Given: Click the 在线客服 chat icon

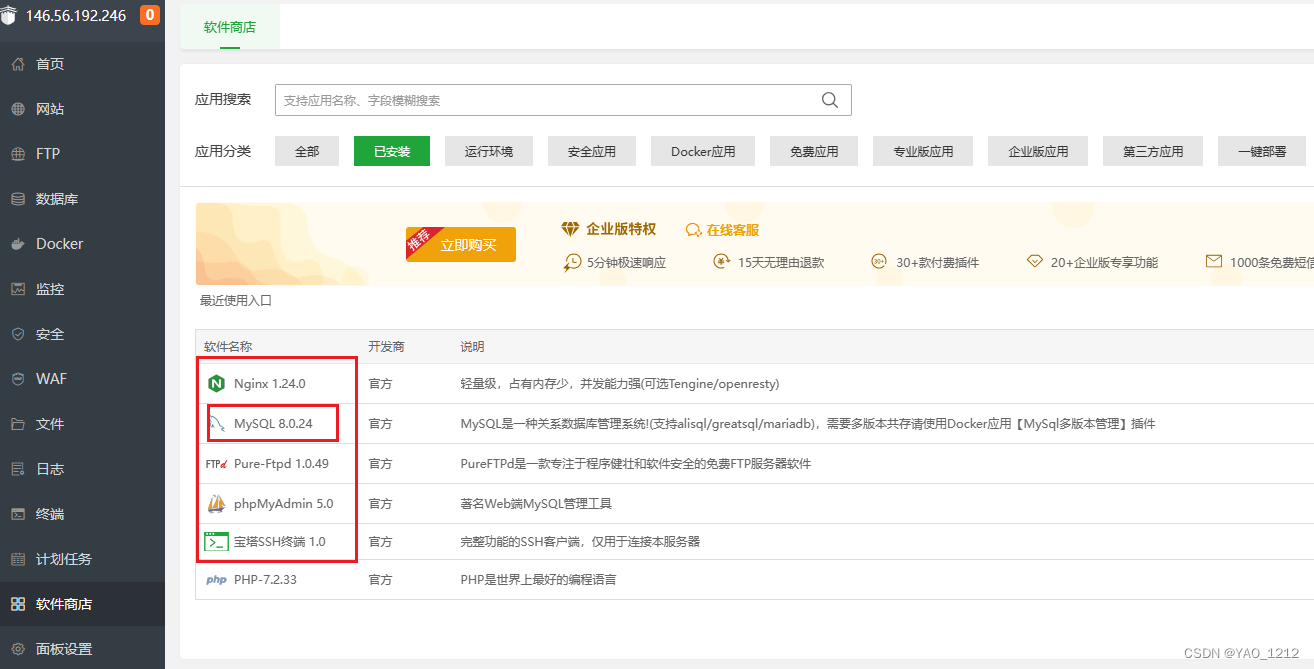Looking at the screenshot, I should coord(693,230).
